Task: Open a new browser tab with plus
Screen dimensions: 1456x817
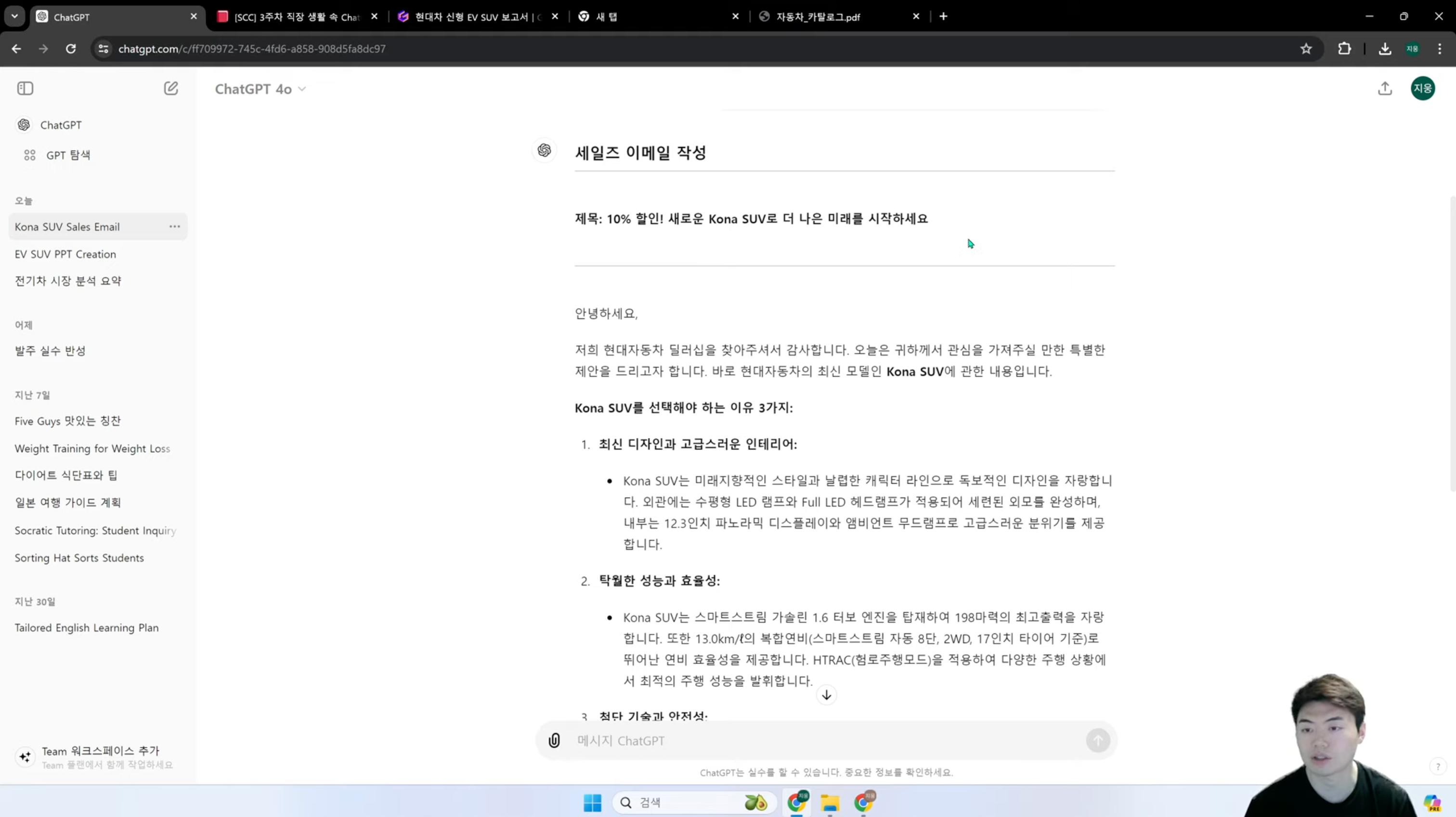Action: tap(943, 16)
